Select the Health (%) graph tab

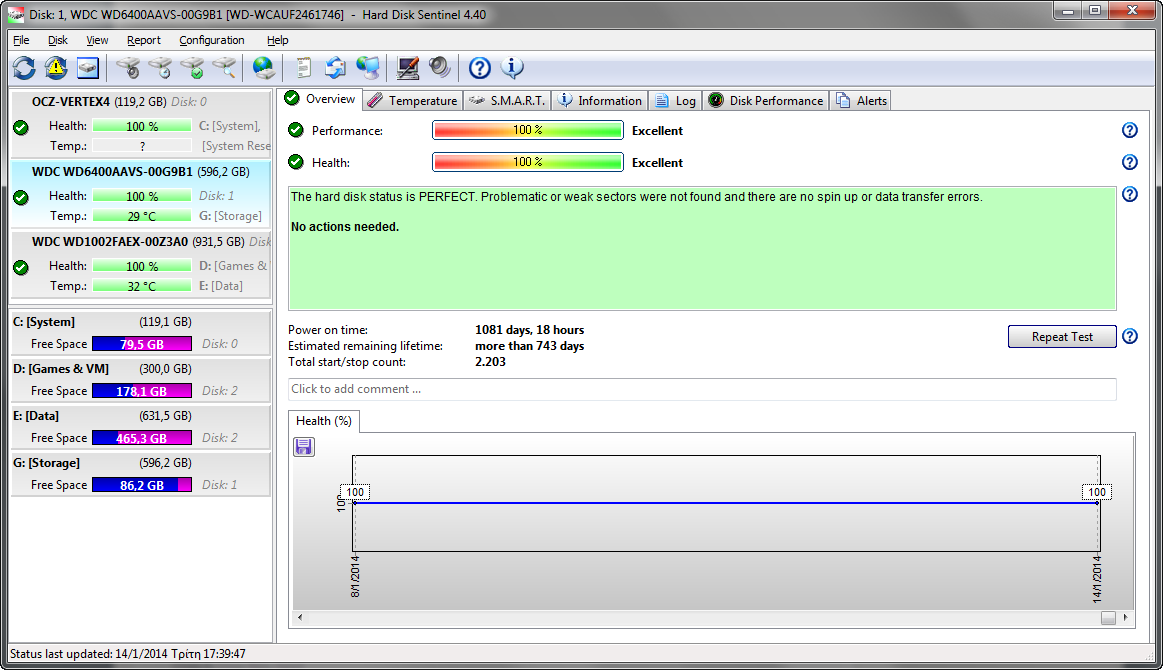tap(324, 421)
